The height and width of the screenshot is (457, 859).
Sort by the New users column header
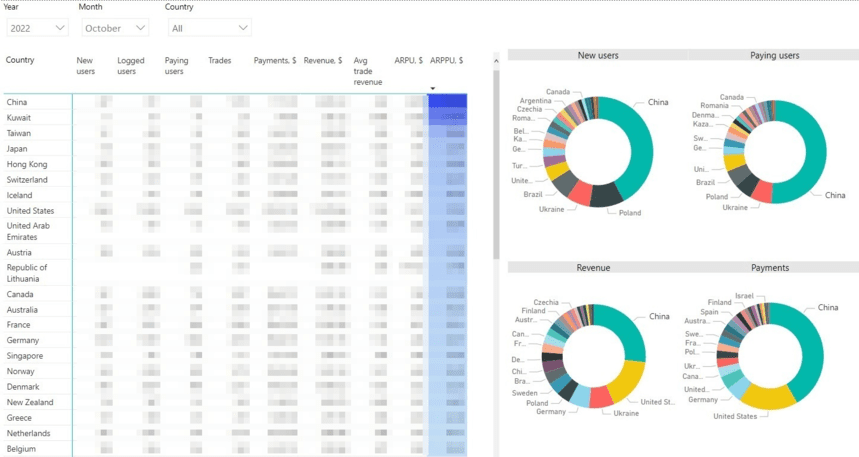point(86,65)
